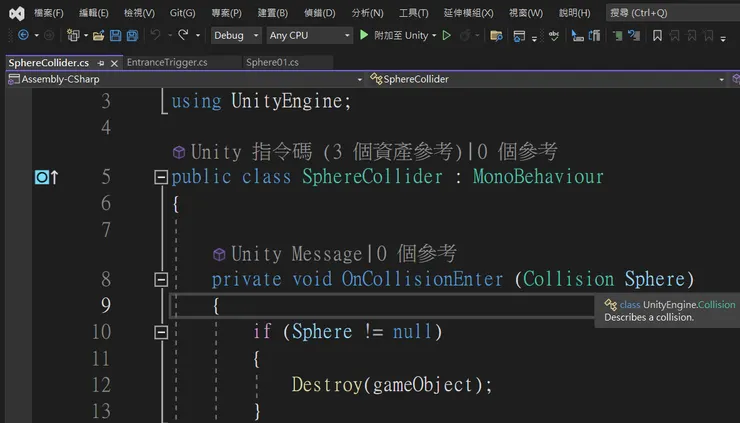Viewport: 740px width, 423px height.
Task: Focus the 搜尋 (Ctrl+Q) search box
Action: tap(673, 13)
